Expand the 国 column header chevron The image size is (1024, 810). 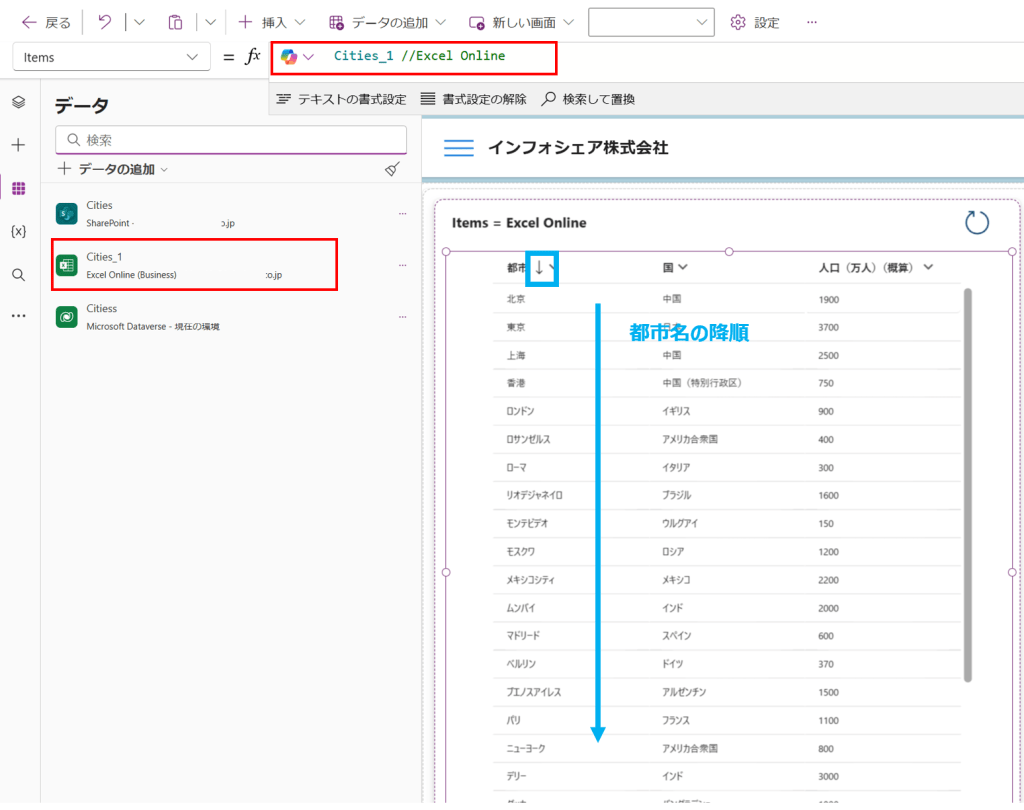(x=683, y=267)
